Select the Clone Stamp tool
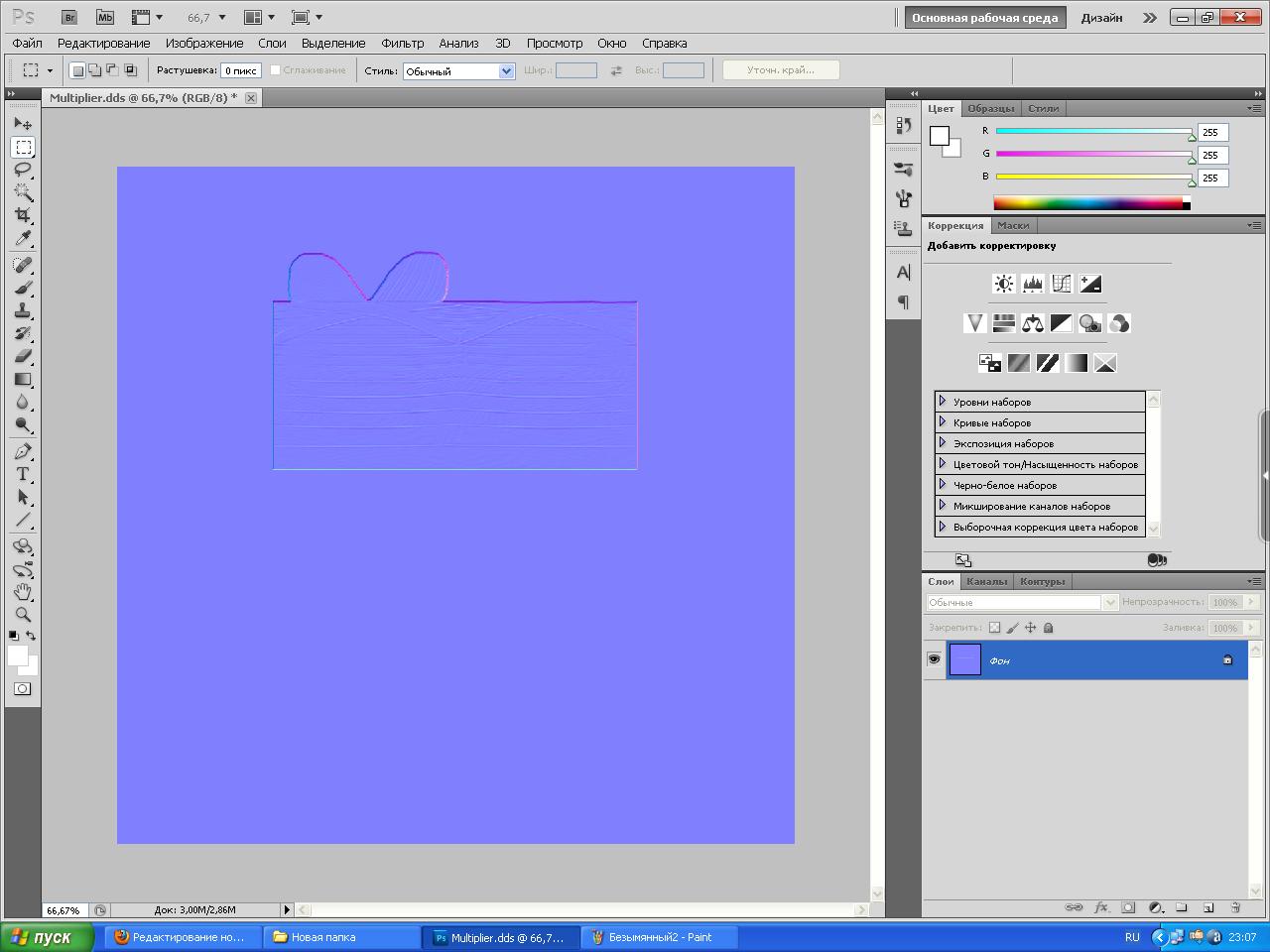This screenshot has height=952, width=1270. pos(23,310)
